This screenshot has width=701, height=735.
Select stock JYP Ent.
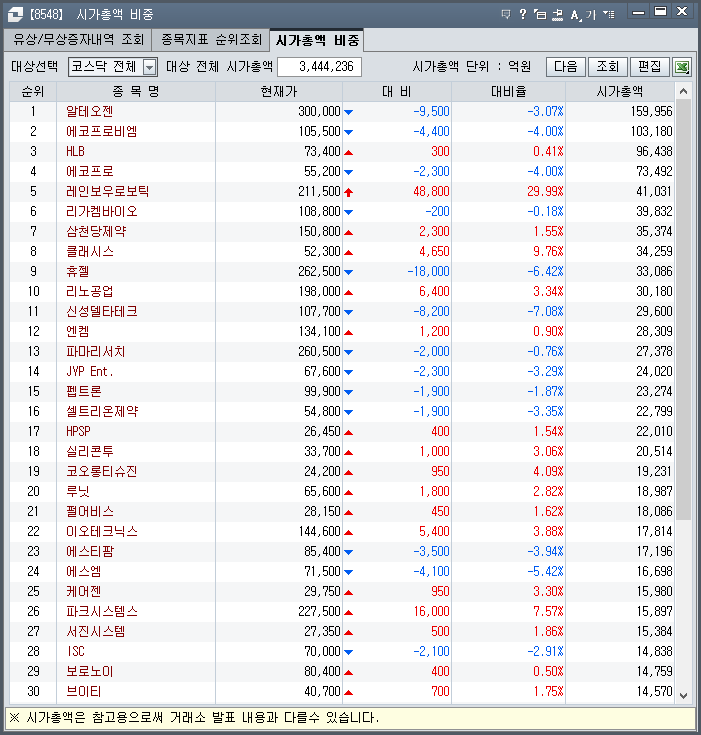tap(90, 372)
